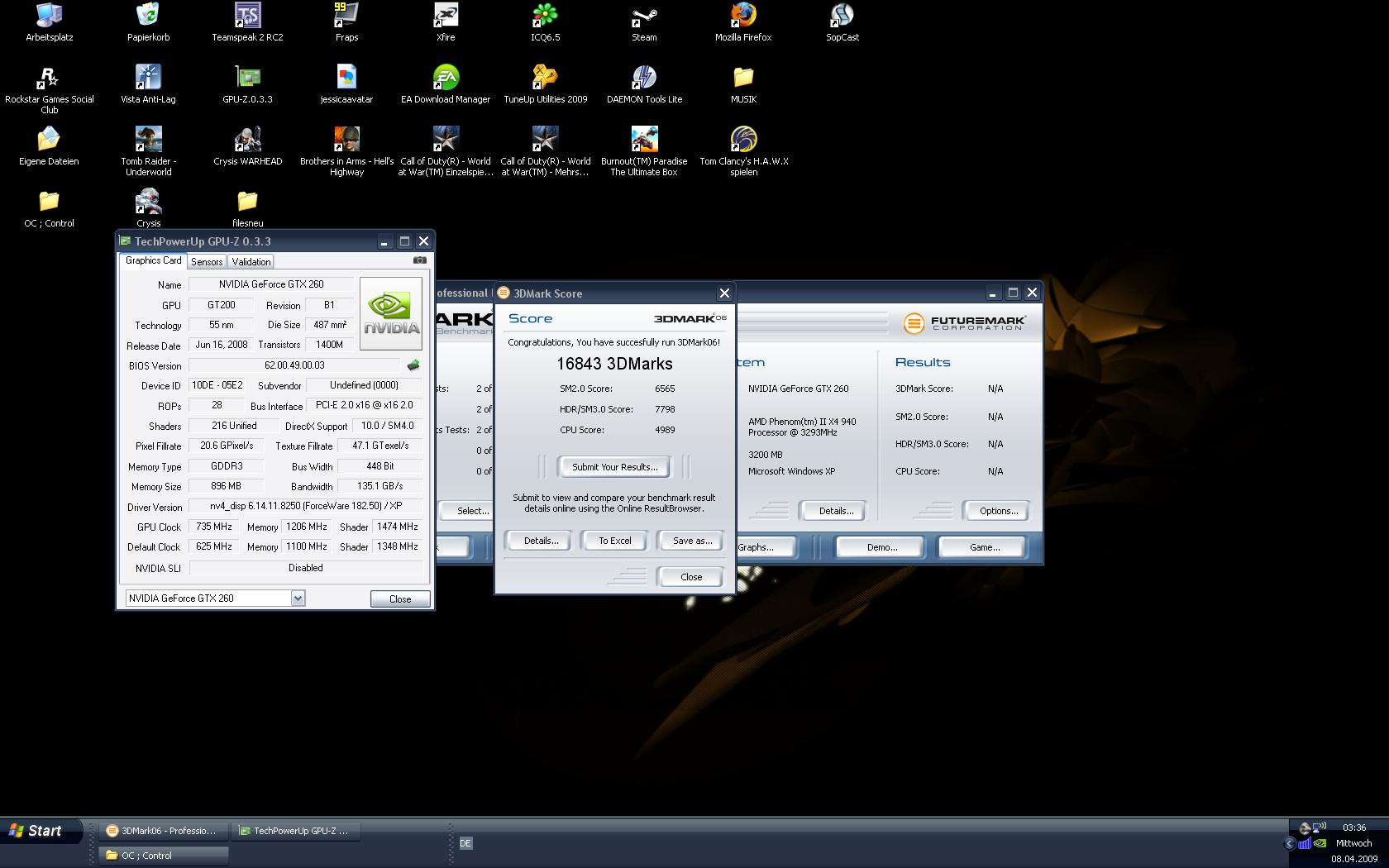The height and width of the screenshot is (868, 1389).
Task: Click Details in 3DMark Score dialog
Action: (541, 541)
